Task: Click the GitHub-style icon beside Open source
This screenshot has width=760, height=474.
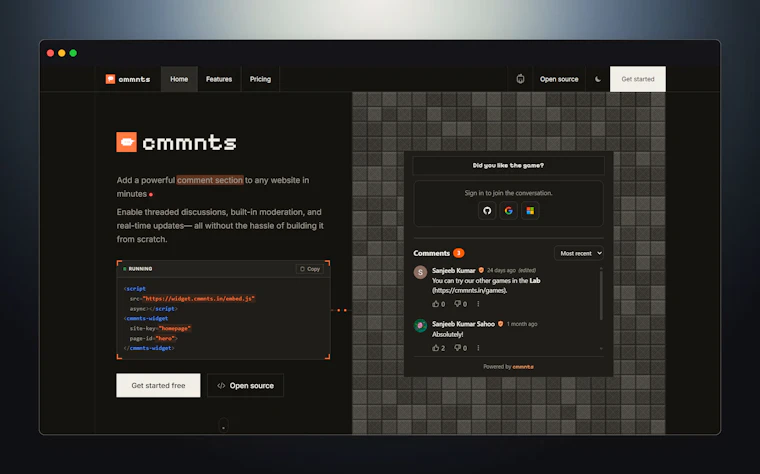Action: [520, 79]
